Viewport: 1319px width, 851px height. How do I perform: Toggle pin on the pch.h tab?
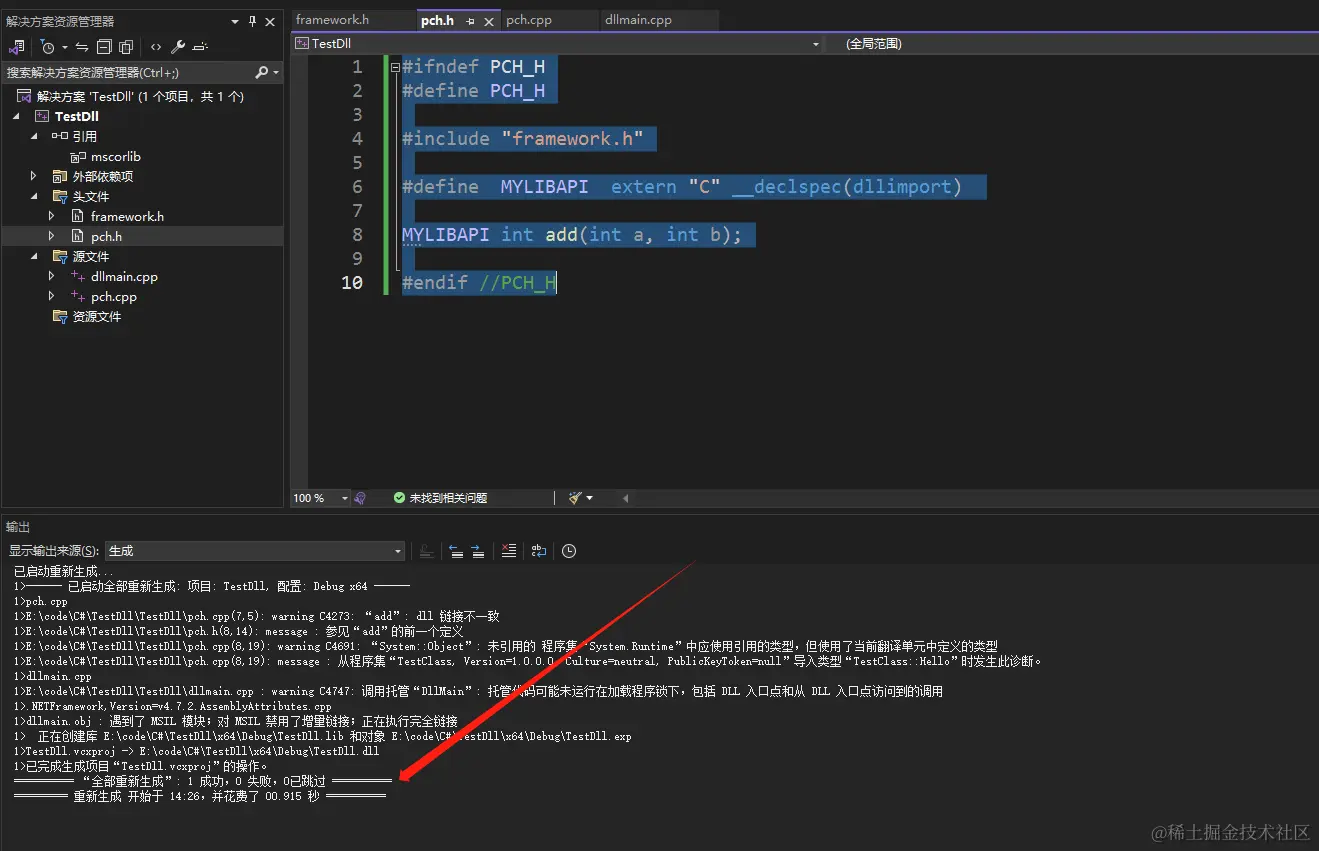(471, 21)
